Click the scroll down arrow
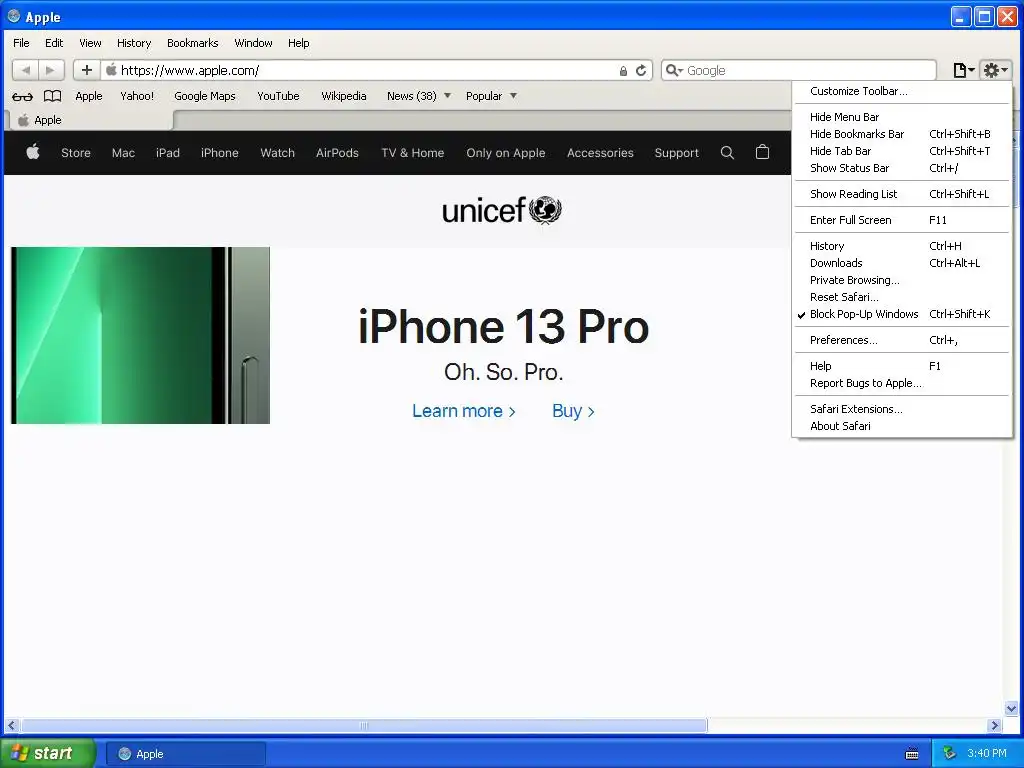Image resolution: width=1024 pixels, height=768 pixels. (x=1011, y=708)
